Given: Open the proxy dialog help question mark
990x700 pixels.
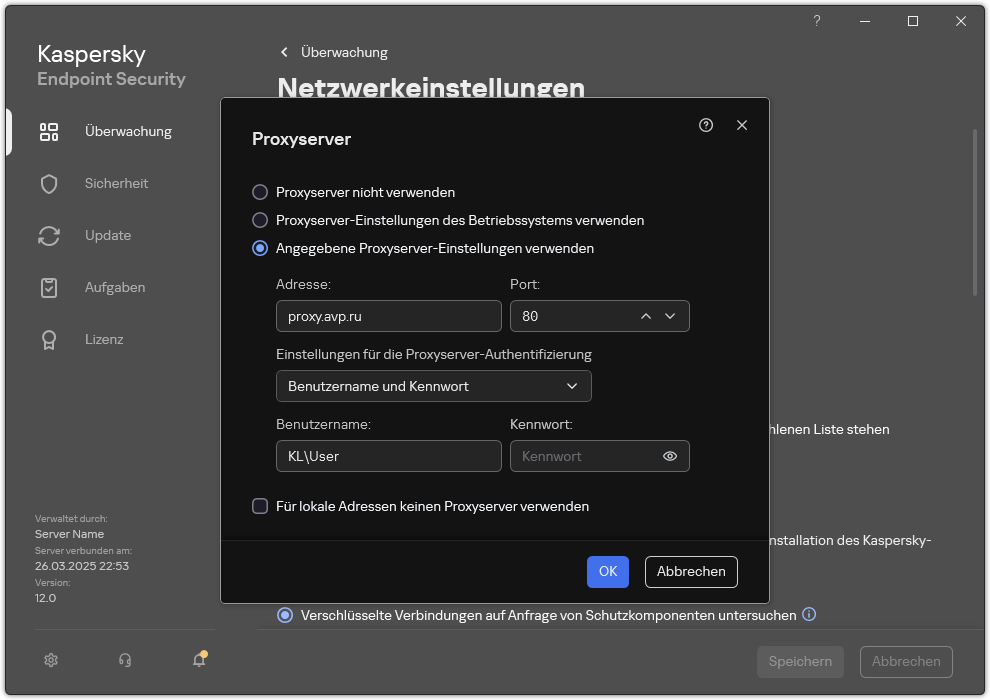Looking at the screenshot, I should 706,125.
